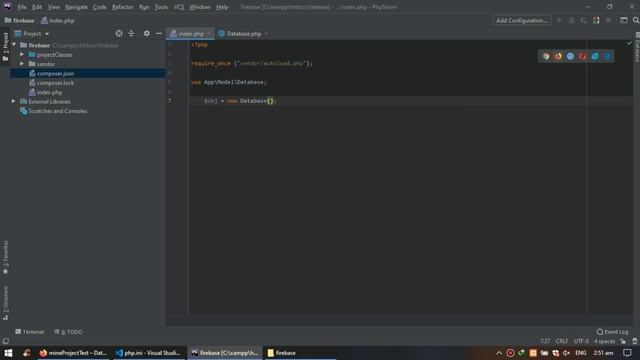
Task: Collapse the firebase root folder arrow
Action: click(14, 45)
